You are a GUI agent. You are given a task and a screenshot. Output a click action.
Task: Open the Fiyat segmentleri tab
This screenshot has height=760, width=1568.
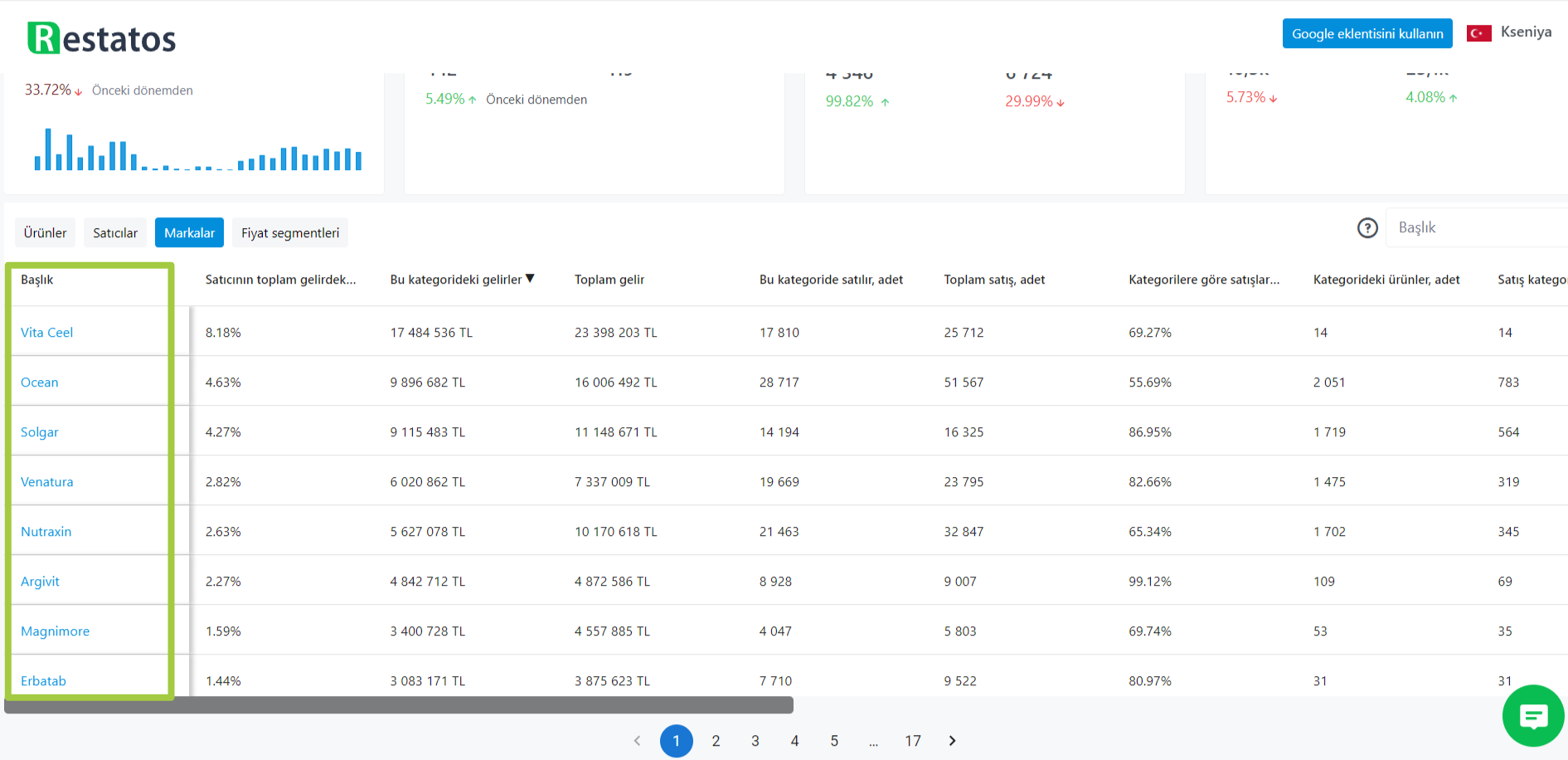point(290,233)
